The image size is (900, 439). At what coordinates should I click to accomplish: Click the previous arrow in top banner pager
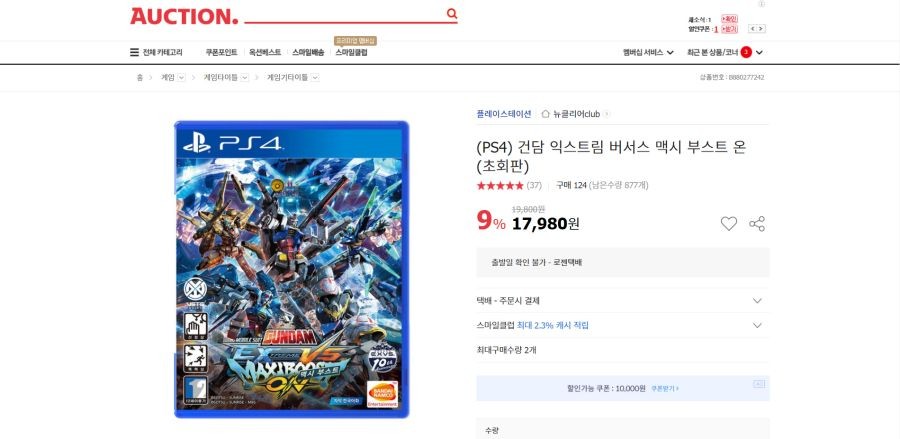point(753,29)
